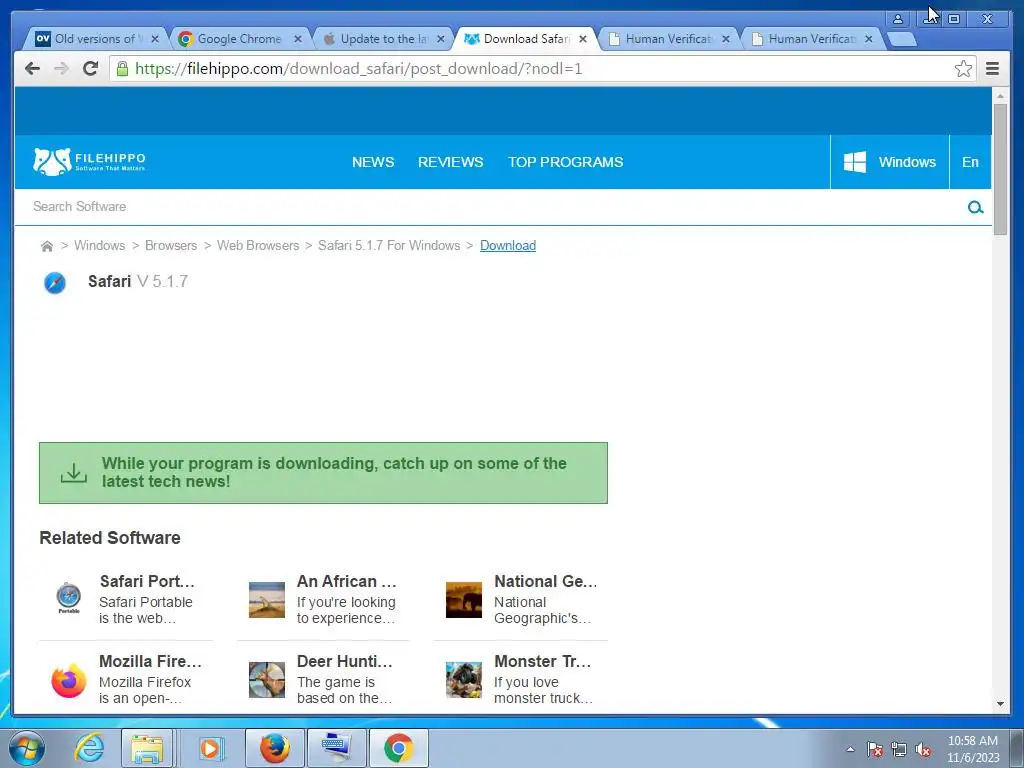1024x768 pixels.
Task: Click the Download breadcrumb link
Action: click(x=508, y=246)
